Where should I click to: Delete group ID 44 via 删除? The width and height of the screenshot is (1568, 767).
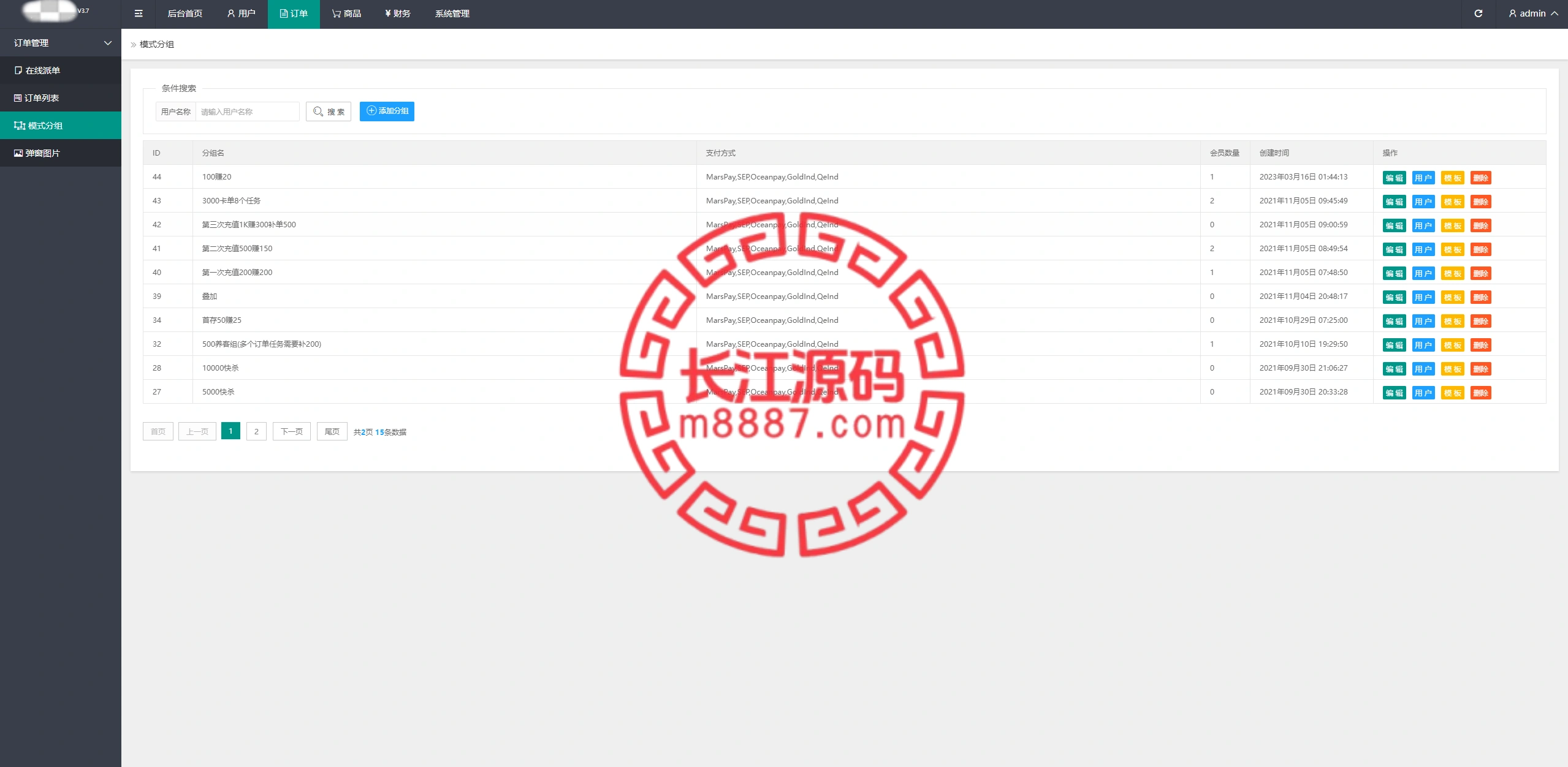(1481, 178)
